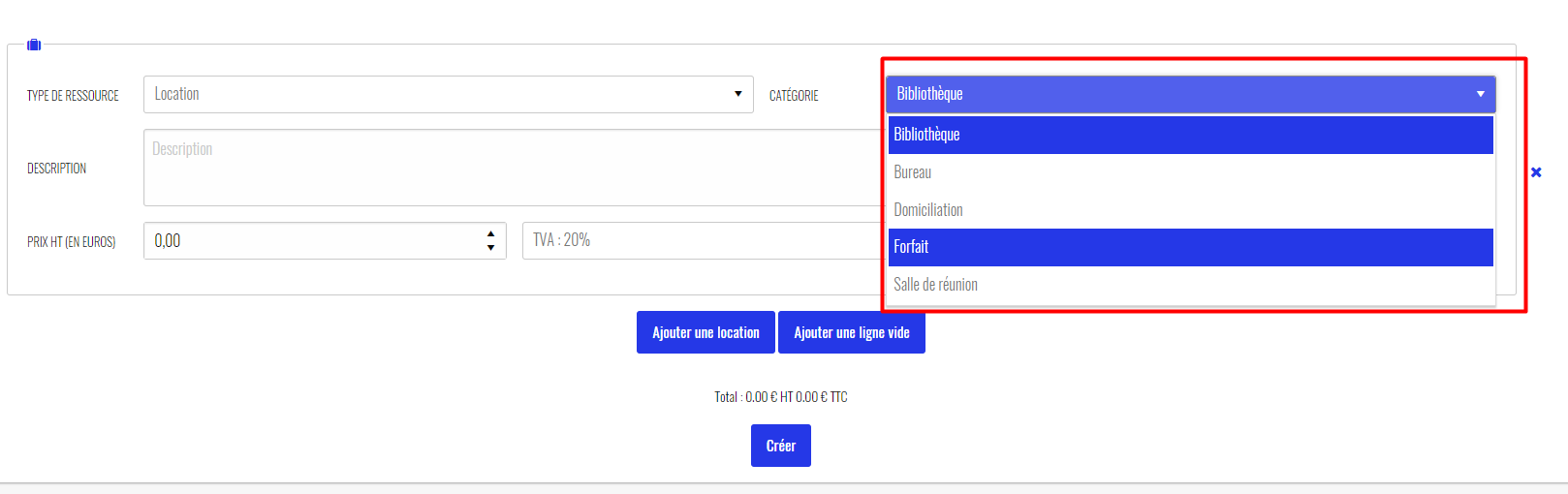Choose Bureau in the category list
The height and width of the screenshot is (494, 1568).
tap(1190, 172)
